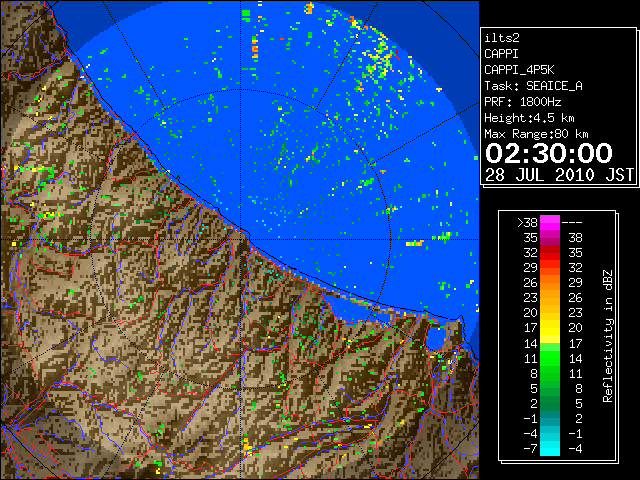This screenshot has width=640, height=480.
Task: Click the '28 JUL 2010 JST' date
Action: click(x=559, y=175)
